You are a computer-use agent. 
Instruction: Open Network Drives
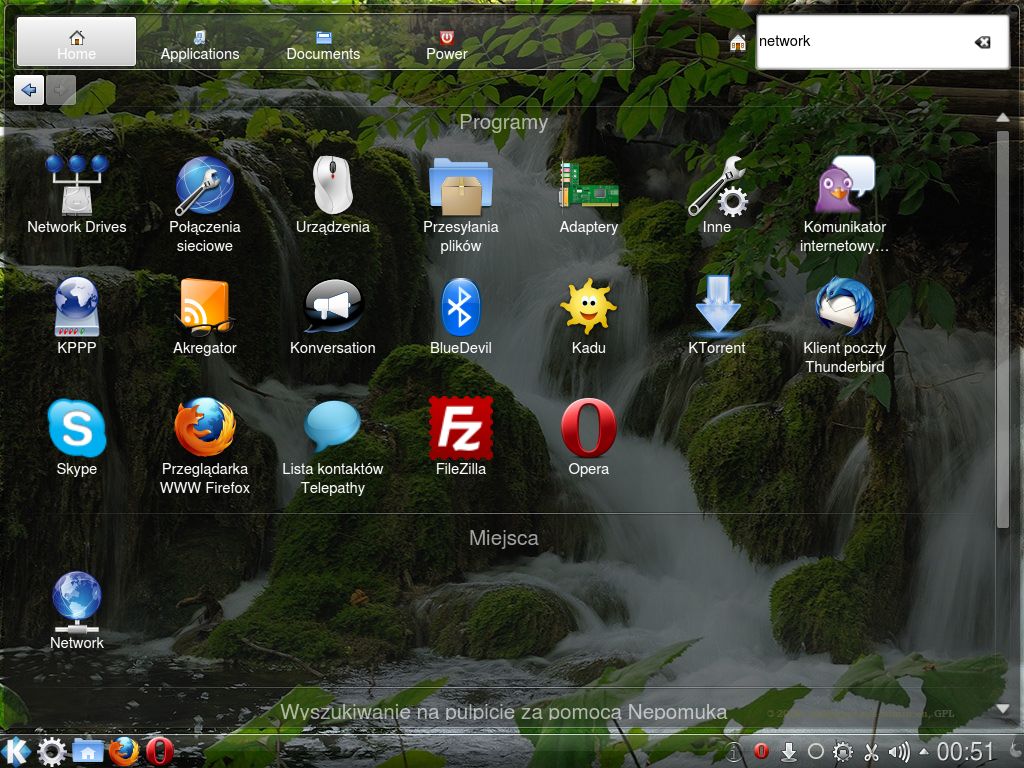(76, 195)
